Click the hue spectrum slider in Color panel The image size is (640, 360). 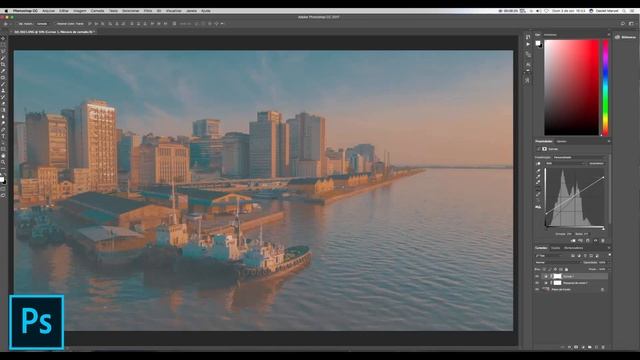[605, 87]
